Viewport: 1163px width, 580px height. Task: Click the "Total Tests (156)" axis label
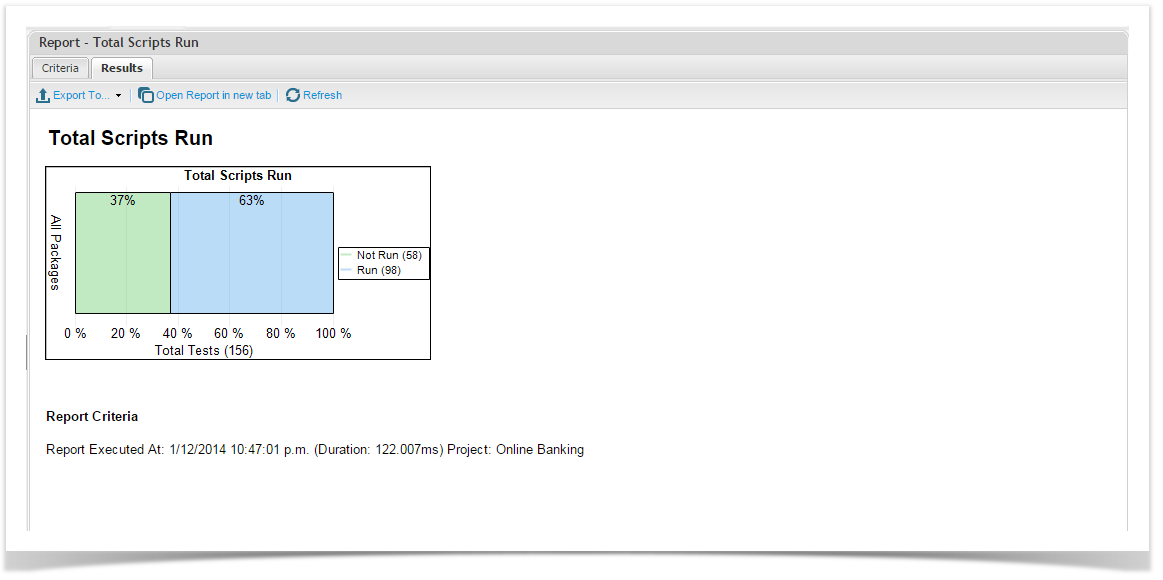pyautogui.click(x=204, y=351)
